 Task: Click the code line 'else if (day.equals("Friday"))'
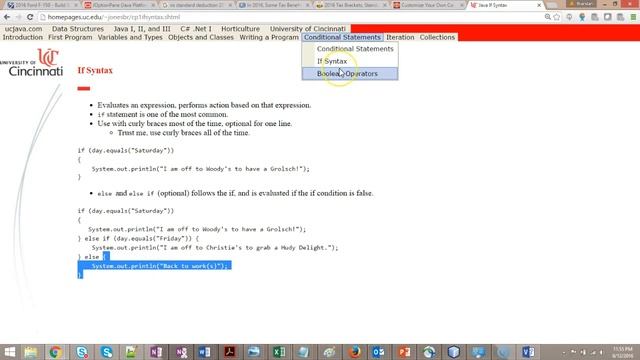[x=138, y=238]
